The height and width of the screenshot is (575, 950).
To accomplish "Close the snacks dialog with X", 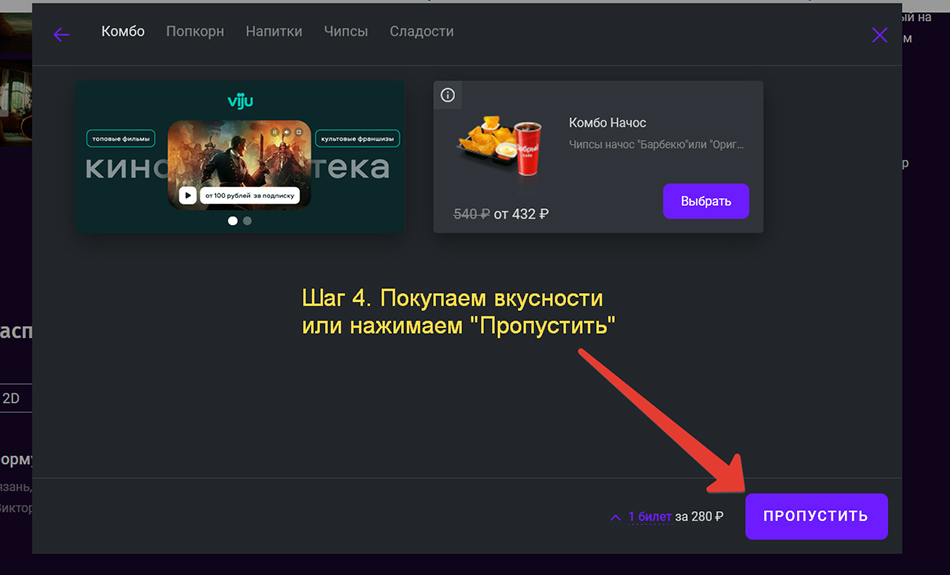I will (x=879, y=35).
